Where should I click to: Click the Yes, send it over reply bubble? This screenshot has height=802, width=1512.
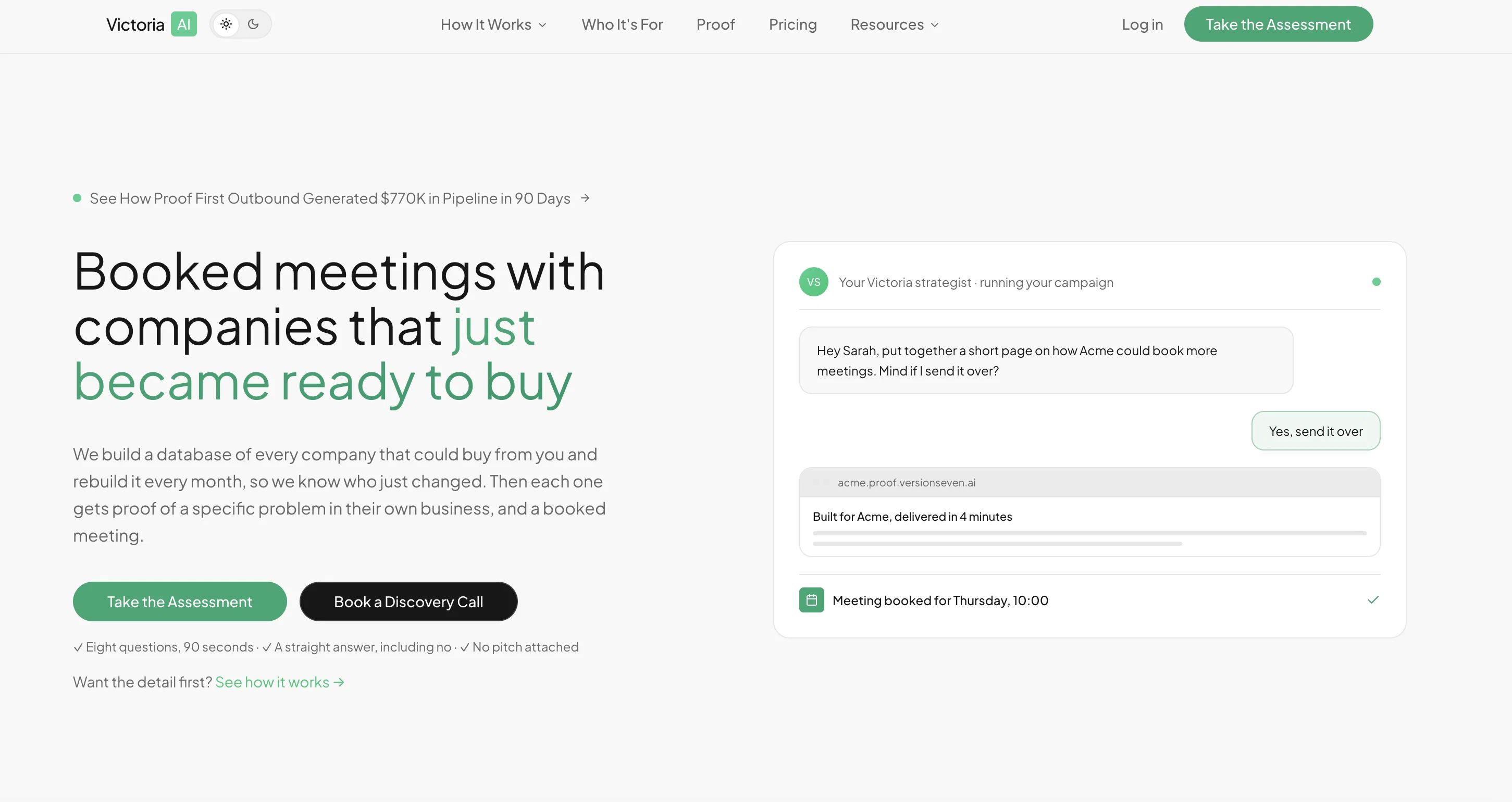click(x=1316, y=431)
